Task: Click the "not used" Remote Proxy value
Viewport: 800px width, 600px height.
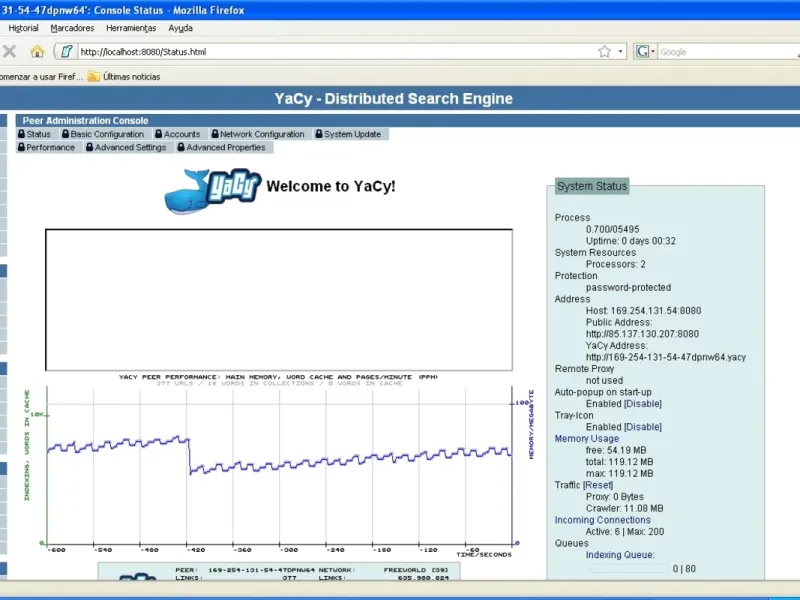Action: [605, 381]
